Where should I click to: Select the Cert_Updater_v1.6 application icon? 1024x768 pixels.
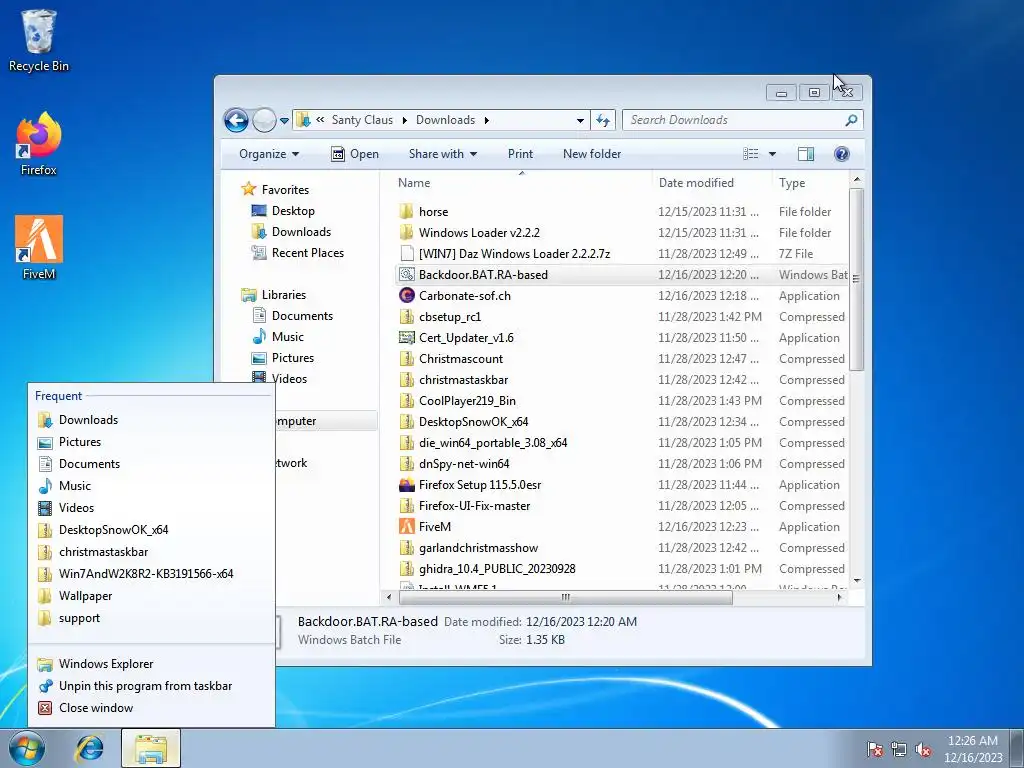406,338
